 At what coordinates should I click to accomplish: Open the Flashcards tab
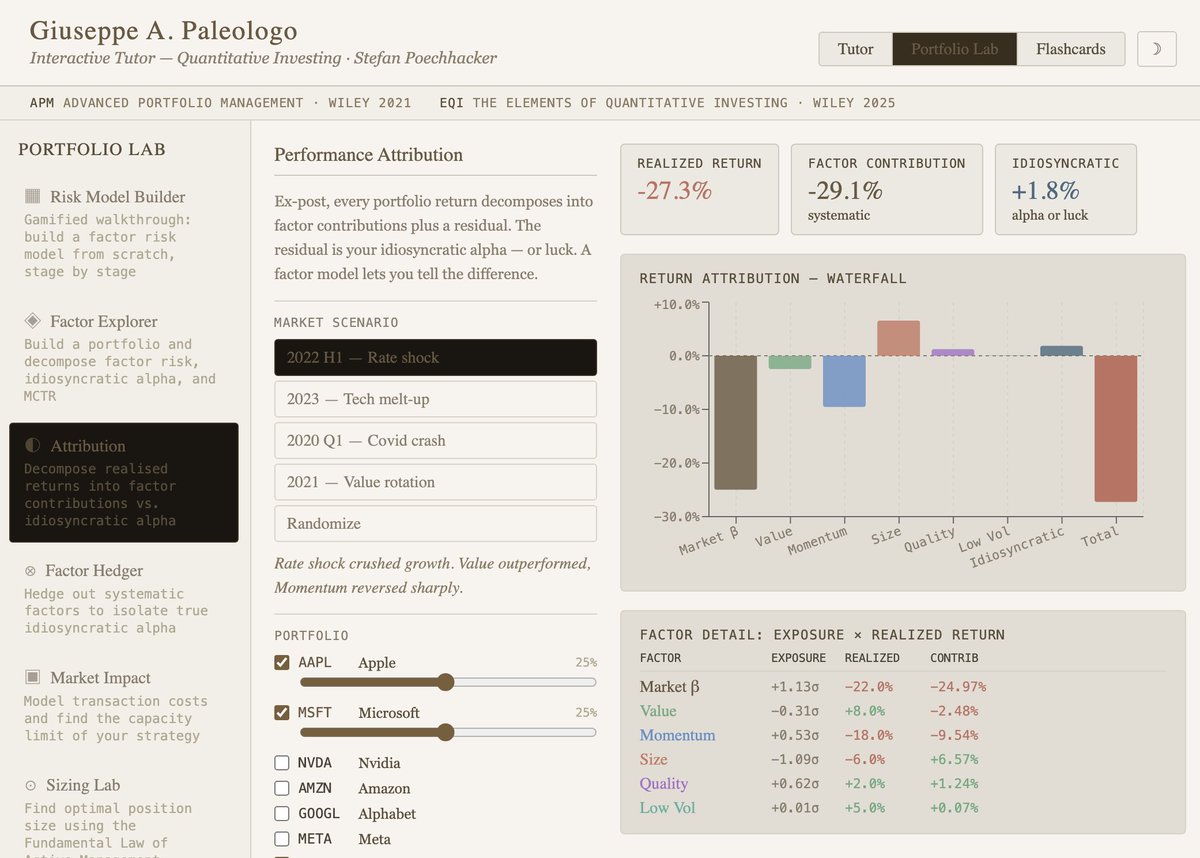[x=1071, y=48]
